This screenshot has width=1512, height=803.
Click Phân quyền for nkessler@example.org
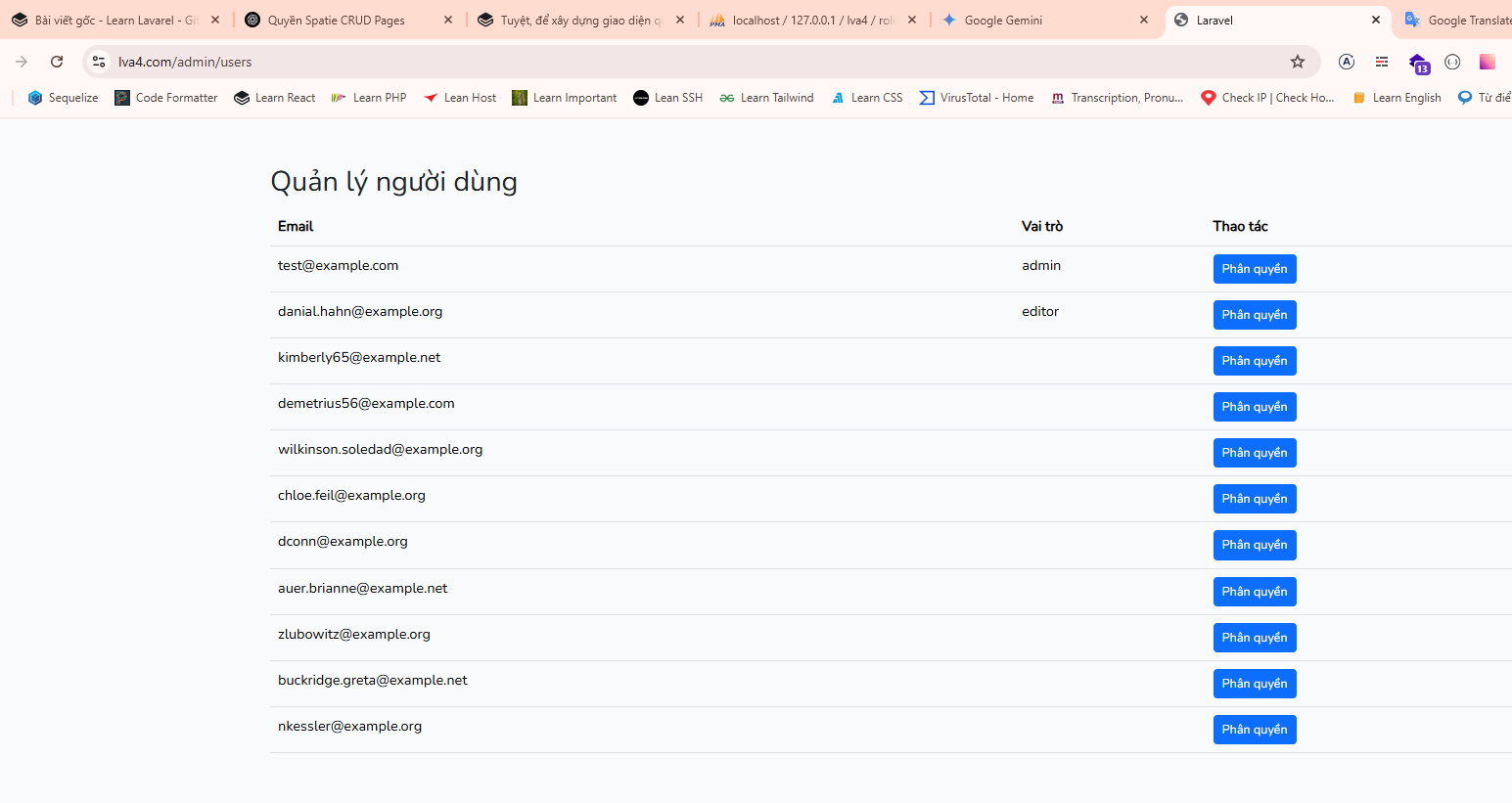(1255, 730)
